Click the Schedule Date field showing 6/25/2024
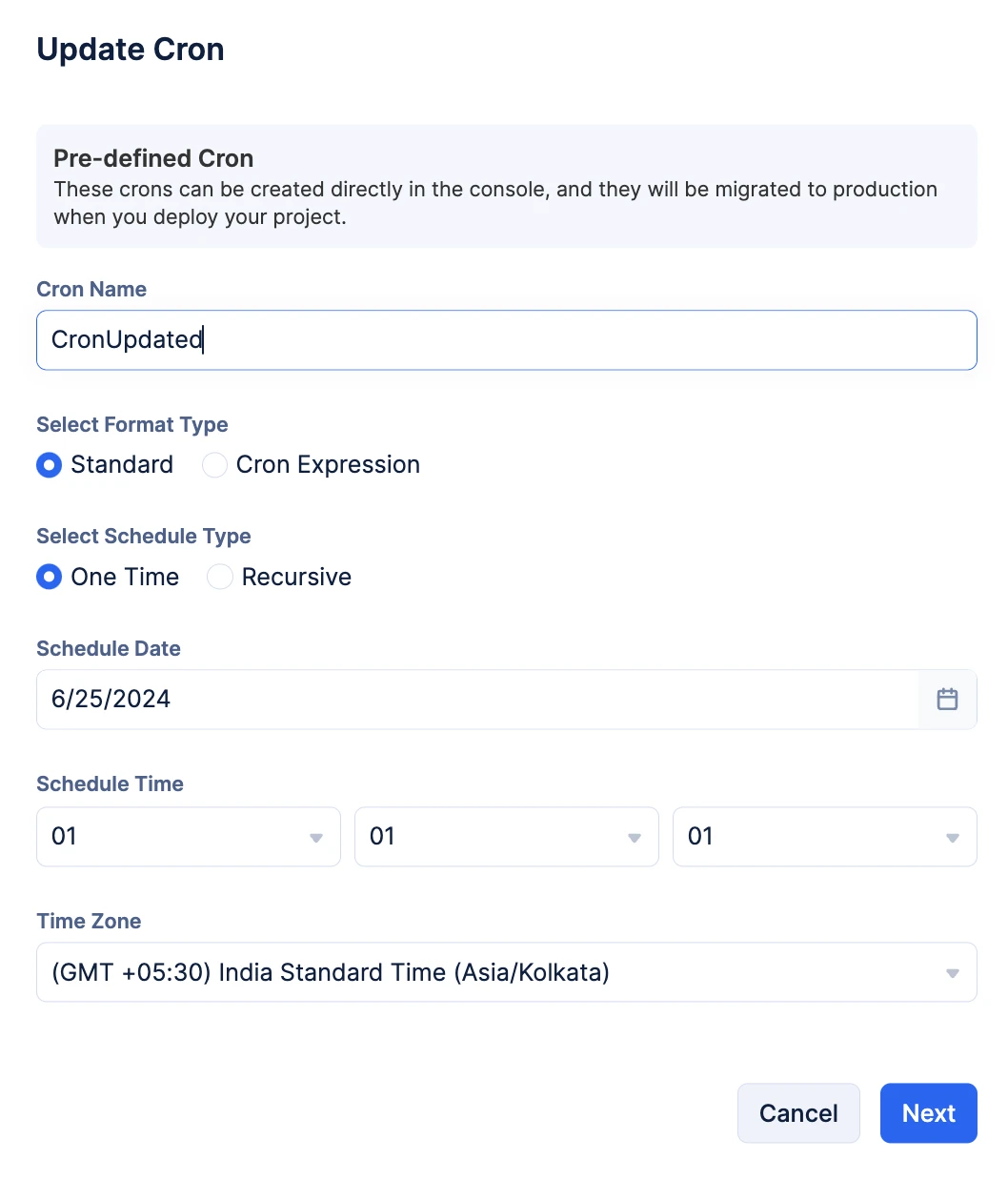Image resolution: width=1008 pixels, height=1180 pixels. click(476, 700)
